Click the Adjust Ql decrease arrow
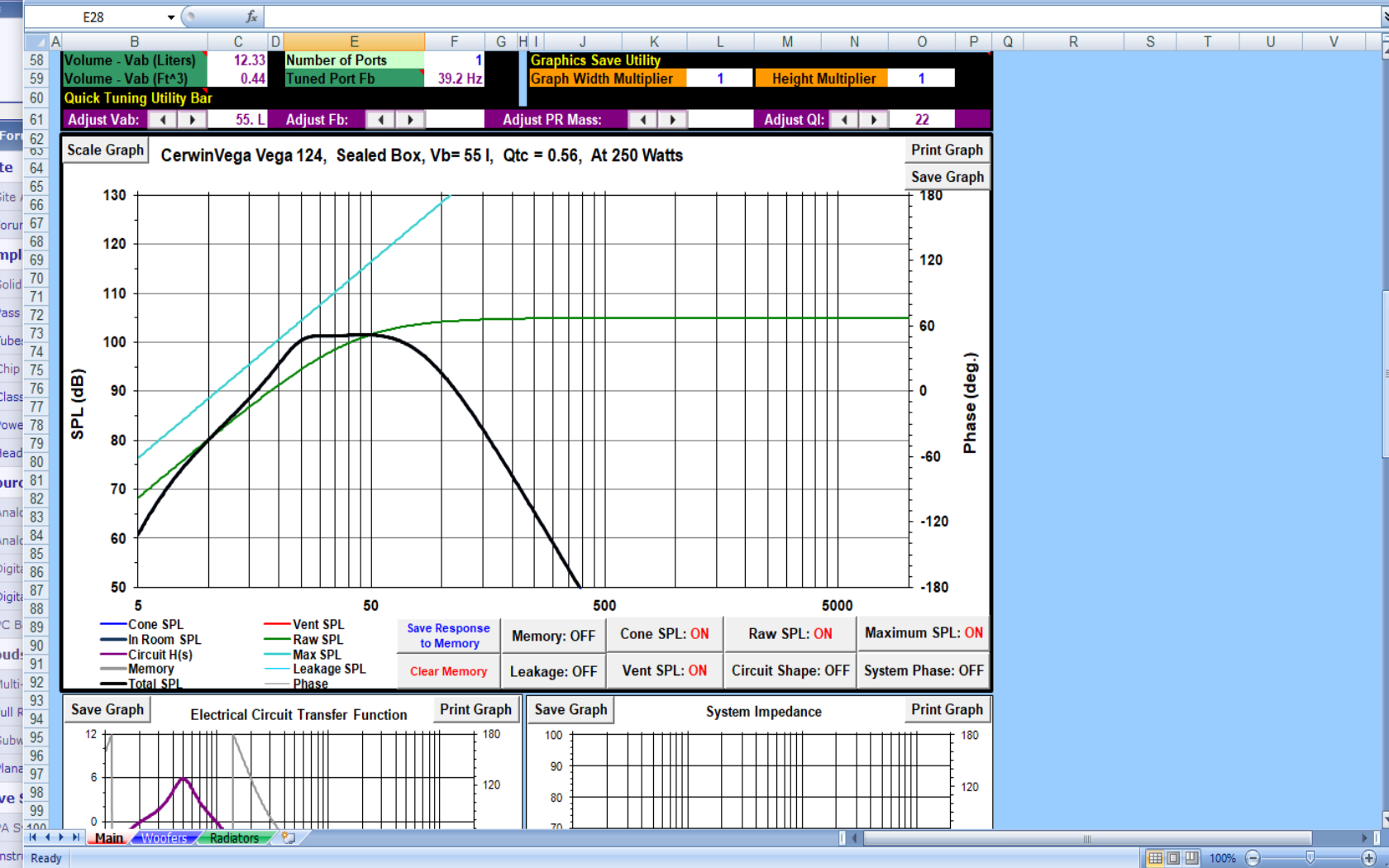 (x=844, y=120)
